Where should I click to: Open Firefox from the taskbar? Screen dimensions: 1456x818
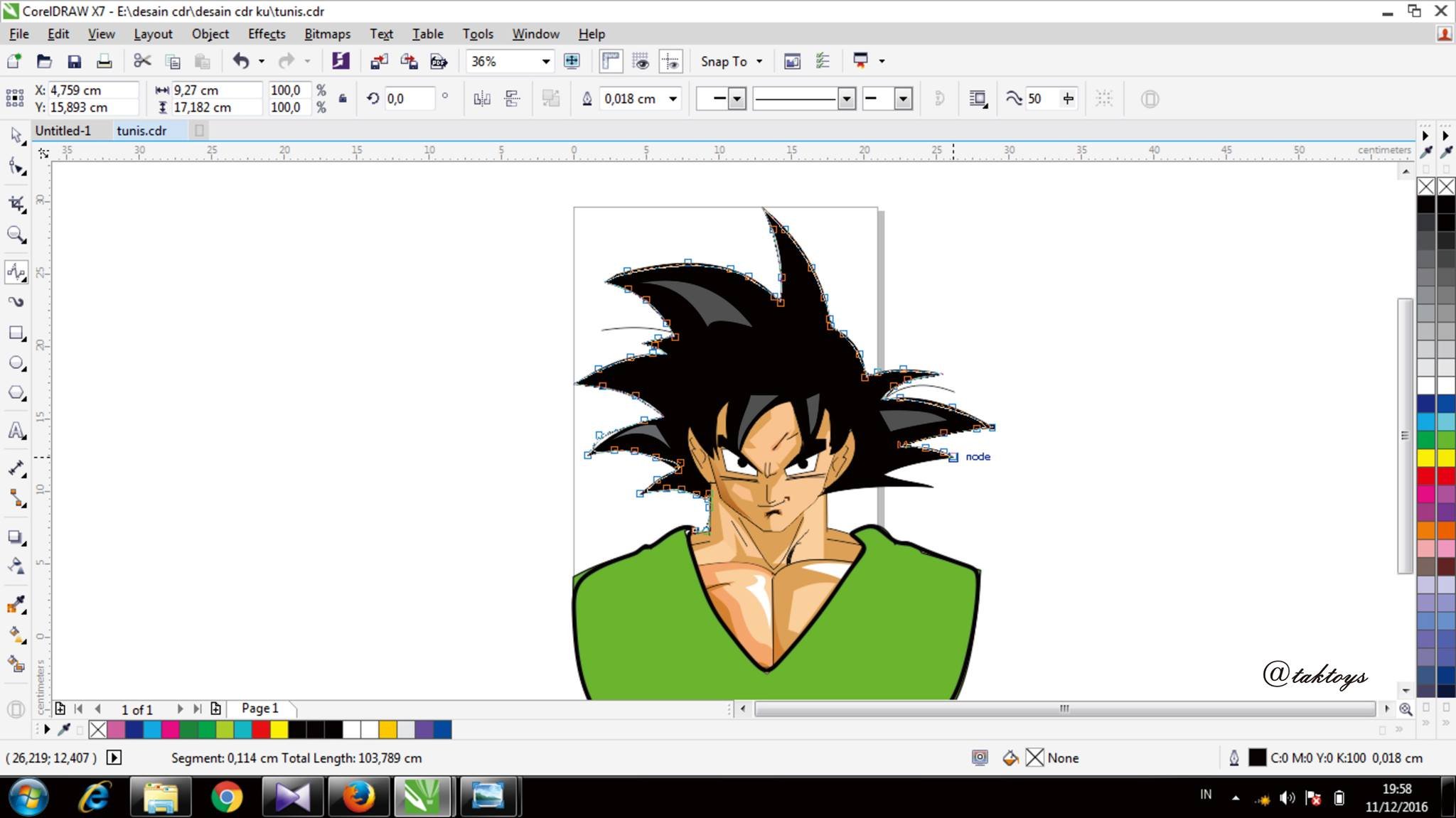point(358,797)
